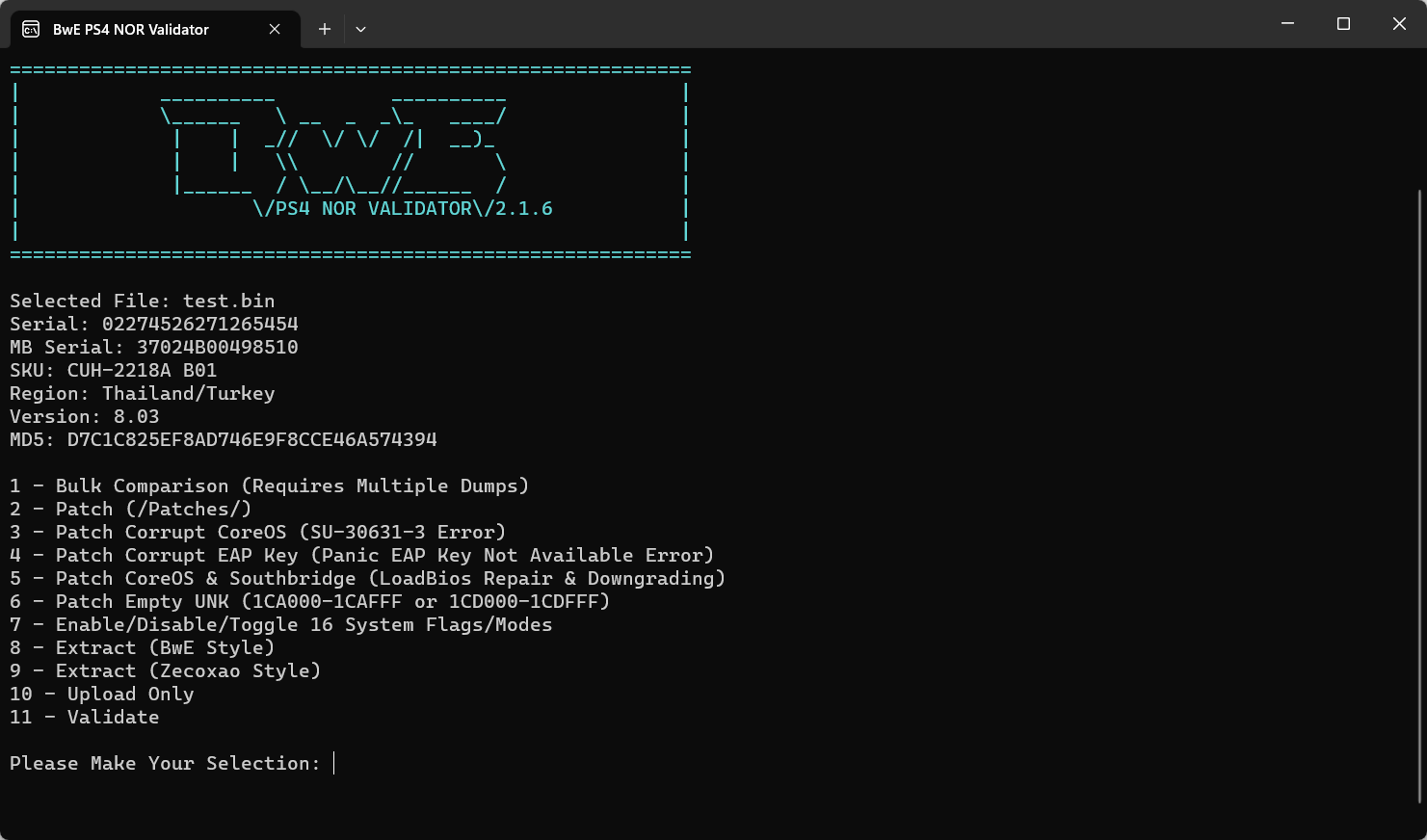Click option 11 Validate line
Screen dimensions: 1427x840
pos(85,718)
